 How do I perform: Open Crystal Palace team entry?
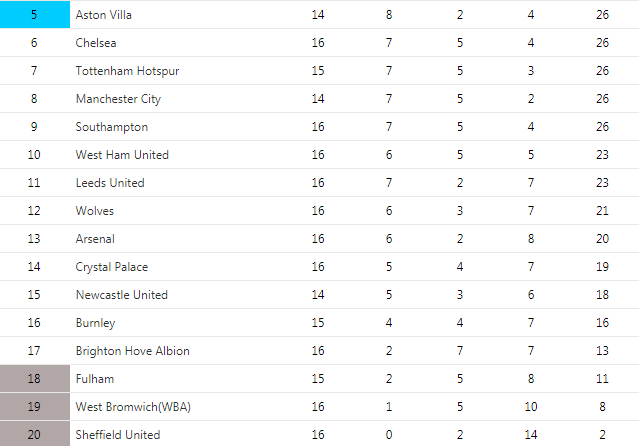coord(112,267)
